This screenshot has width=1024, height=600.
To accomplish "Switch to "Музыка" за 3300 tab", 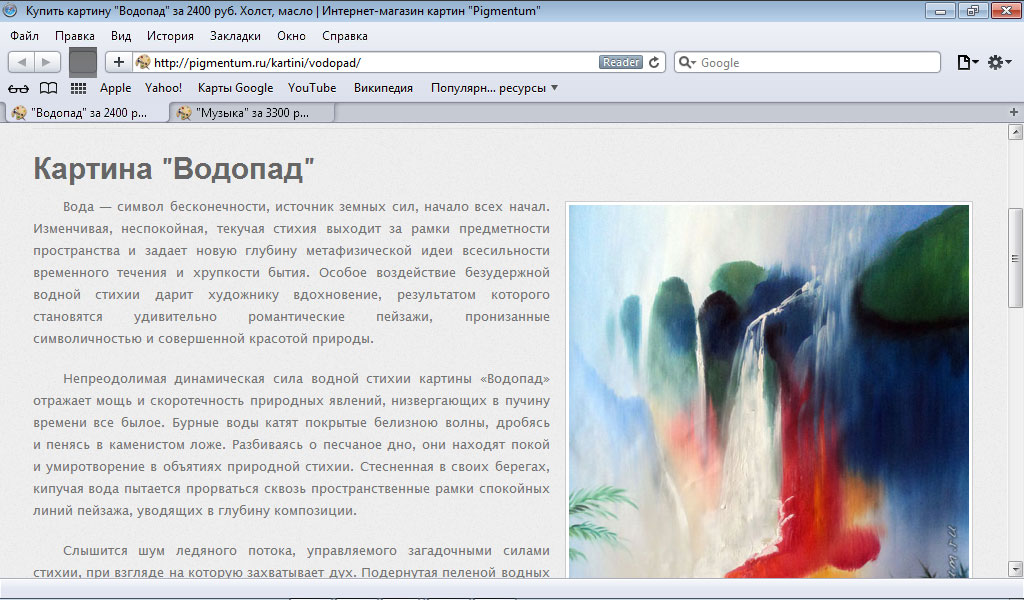I will point(252,113).
